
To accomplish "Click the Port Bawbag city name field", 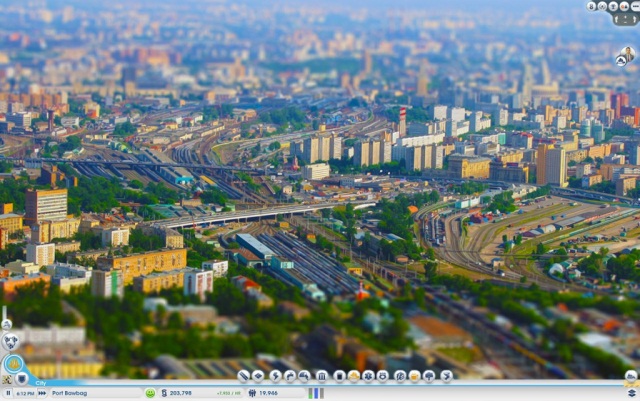I will coord(96,393).
